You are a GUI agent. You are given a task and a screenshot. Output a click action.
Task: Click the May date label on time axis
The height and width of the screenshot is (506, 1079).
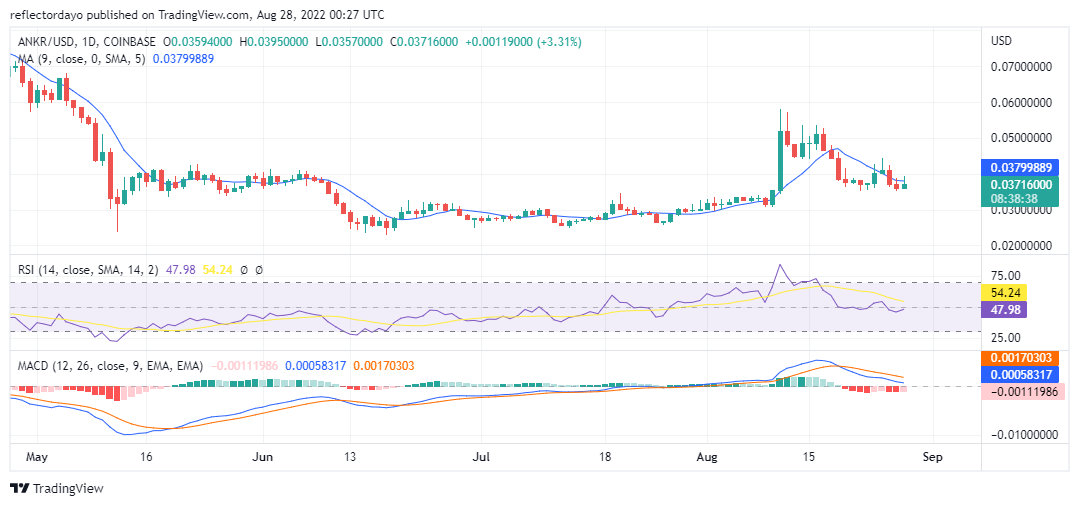click(36, 456)
